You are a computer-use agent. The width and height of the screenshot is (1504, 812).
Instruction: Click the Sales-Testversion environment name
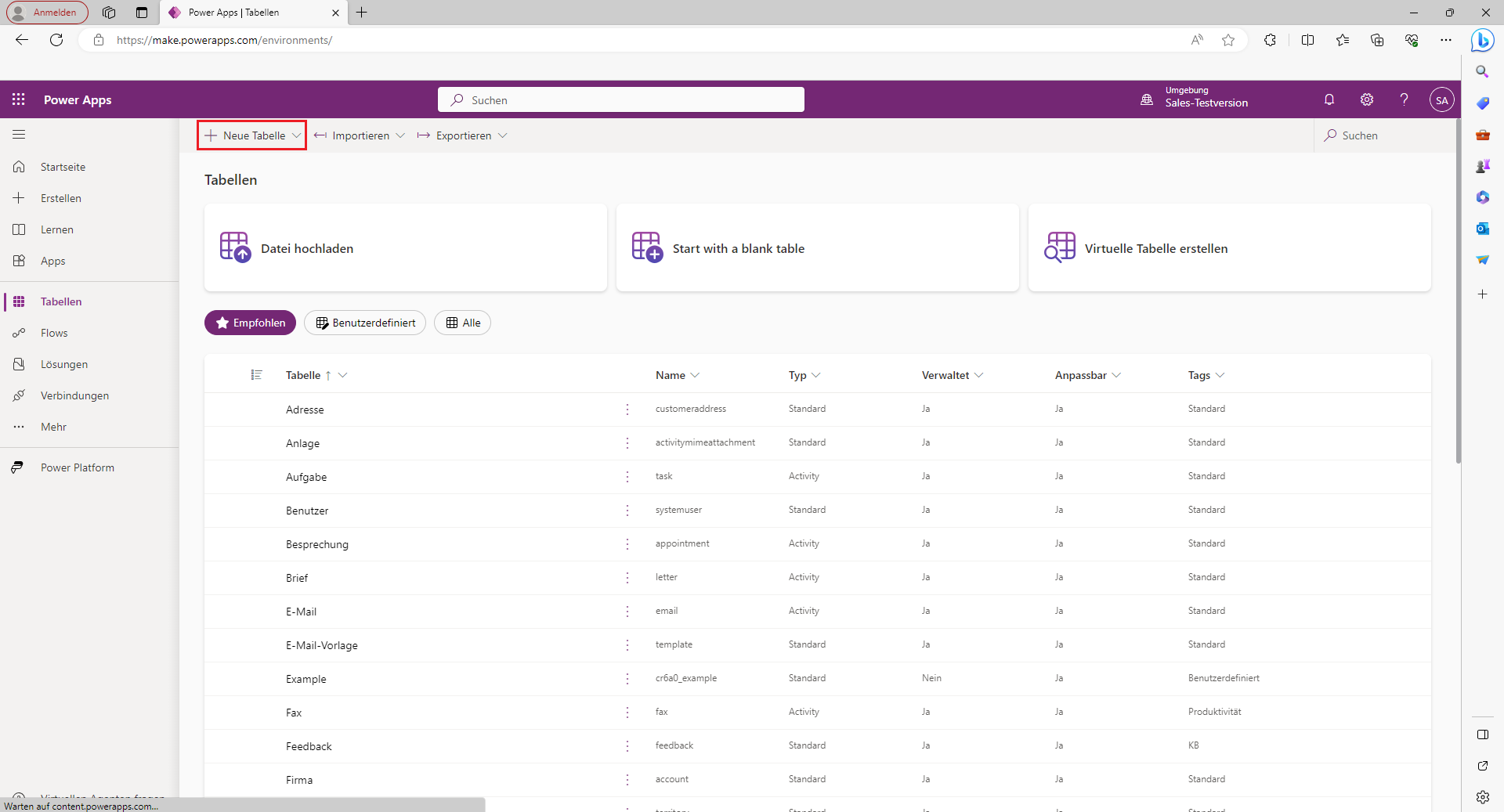click(x=1206, y=103)
